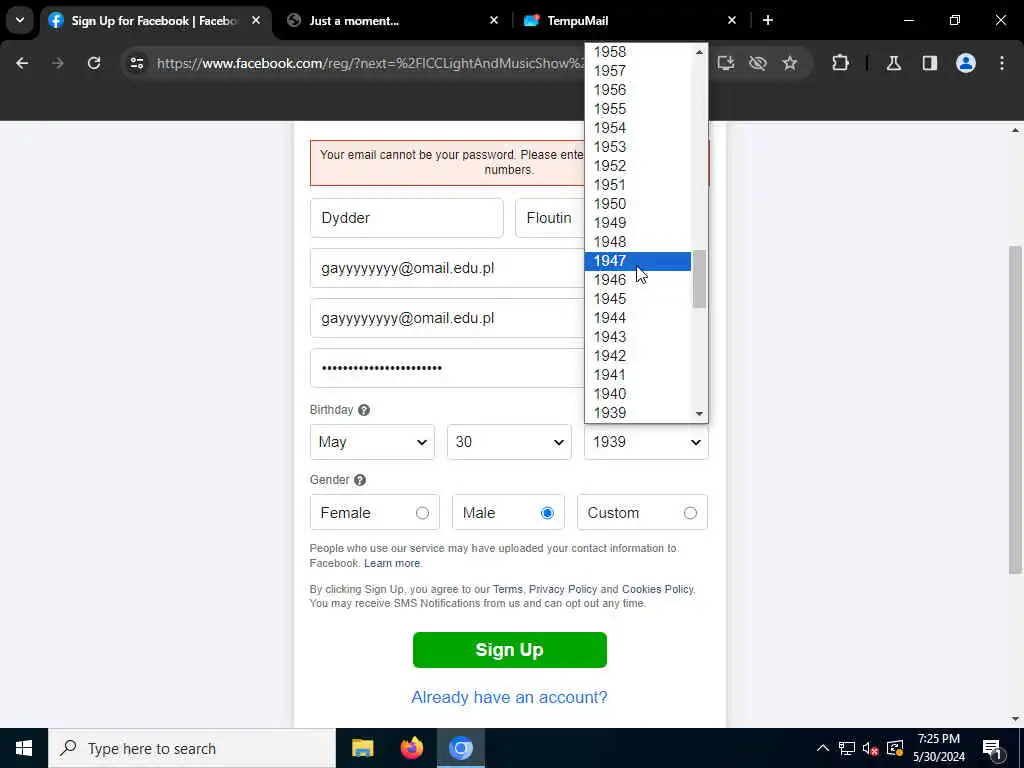Image resolution: width=1024 pixels, height=768 pixels.
Task: Choose 1947 in the year list
Action: point(638,261)
